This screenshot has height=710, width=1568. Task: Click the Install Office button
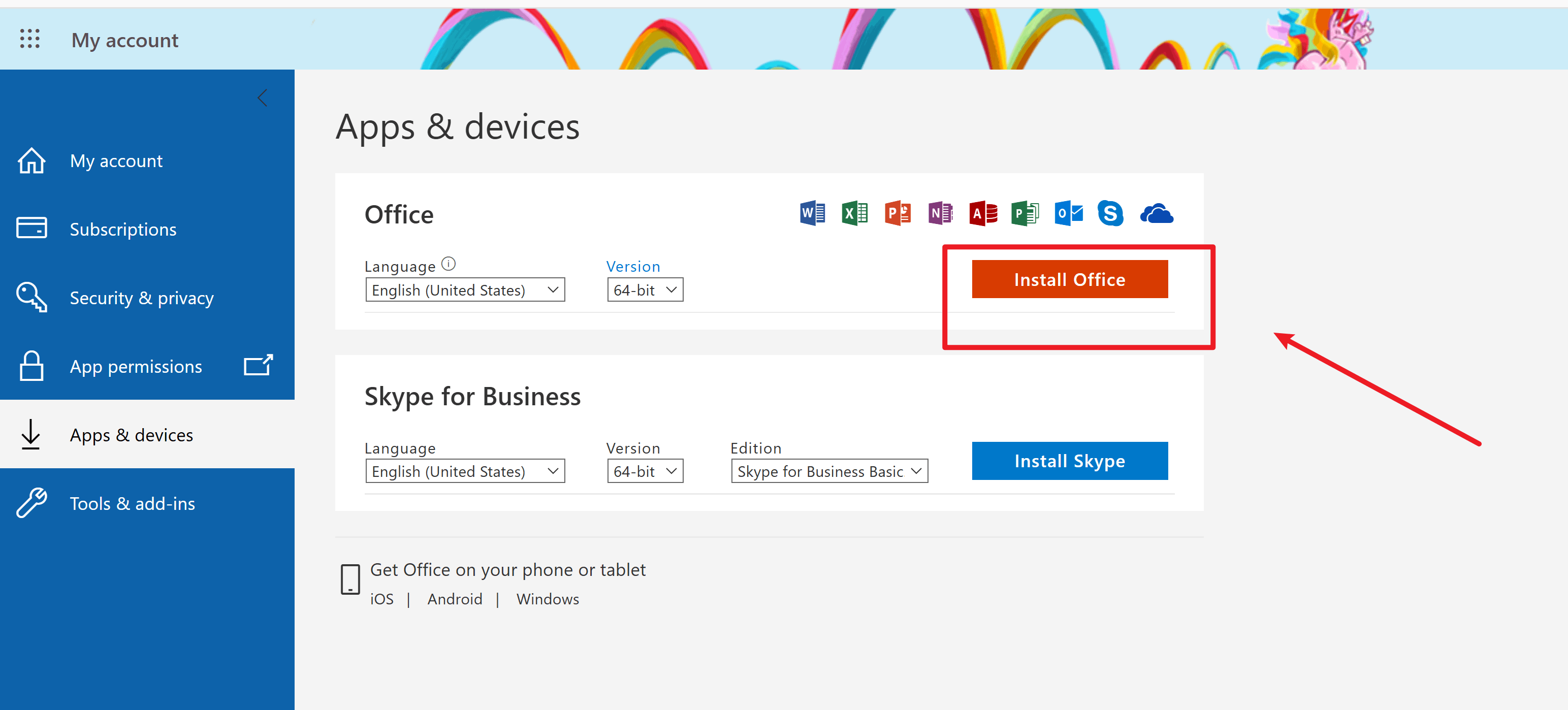click(1070, 279)
